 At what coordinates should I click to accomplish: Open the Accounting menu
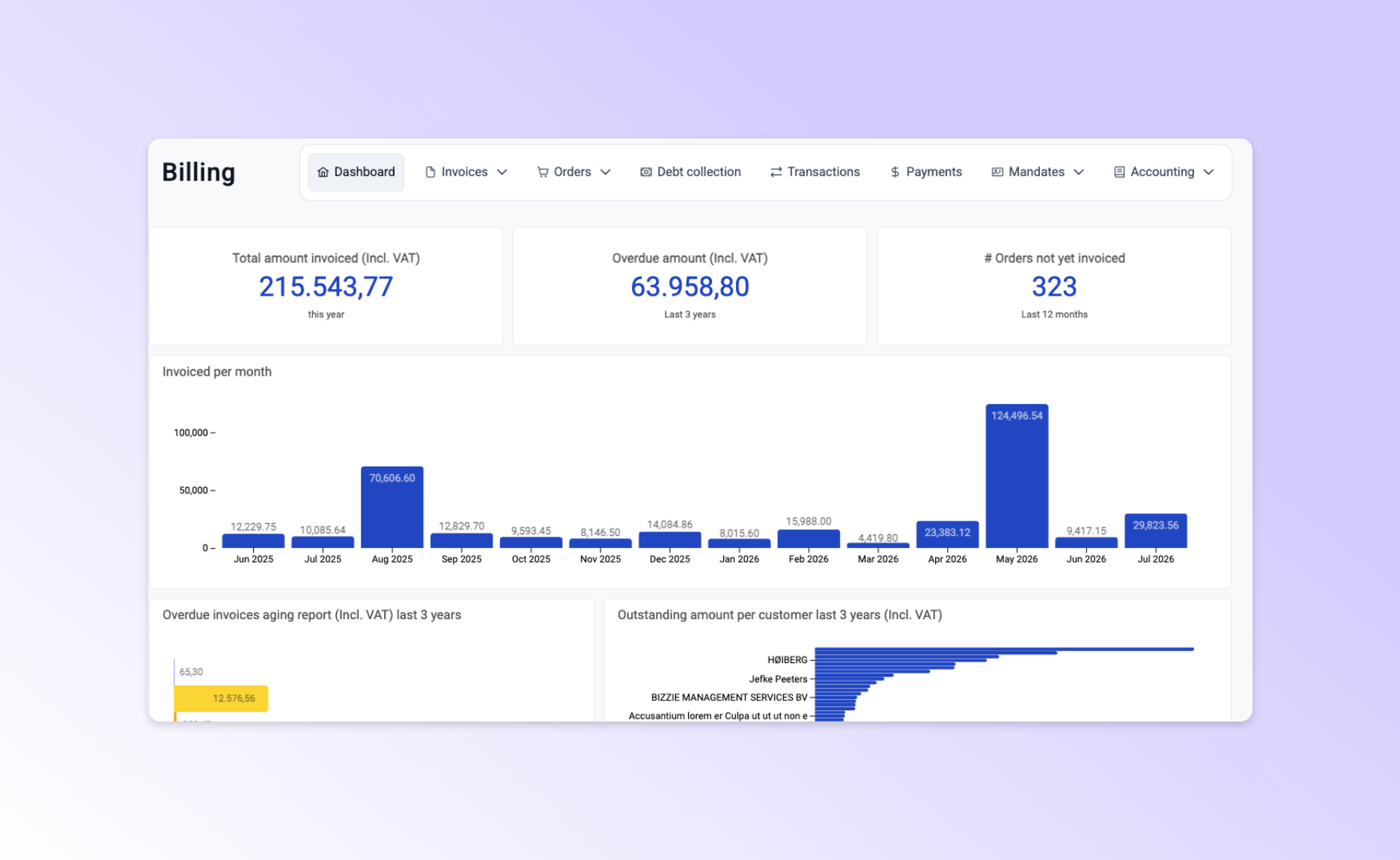(1164, 172)
